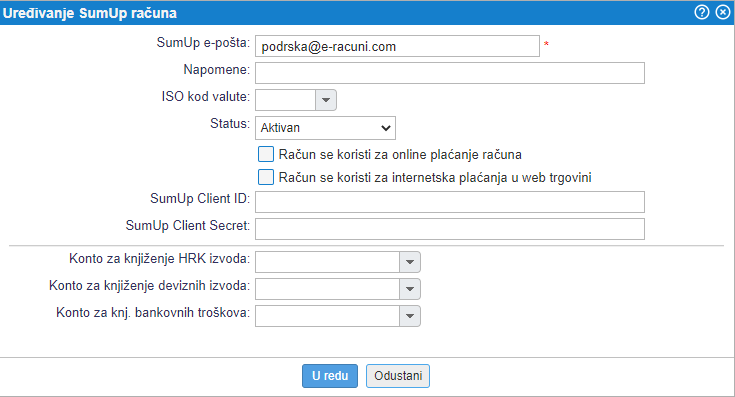Open the Status dropdown showing Aktivan
The height and width of the screenshot is (397, 735).
325,128
